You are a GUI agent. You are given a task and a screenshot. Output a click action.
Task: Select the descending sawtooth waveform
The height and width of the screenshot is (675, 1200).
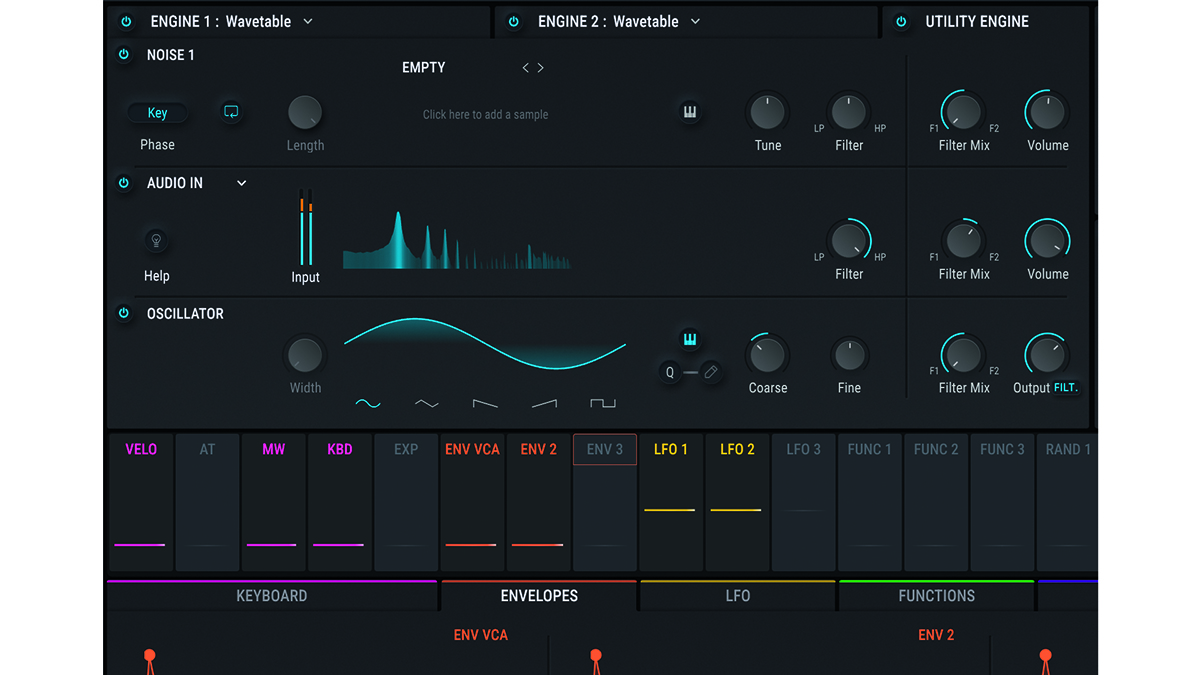pyautogui.click(x=485, y=404)
